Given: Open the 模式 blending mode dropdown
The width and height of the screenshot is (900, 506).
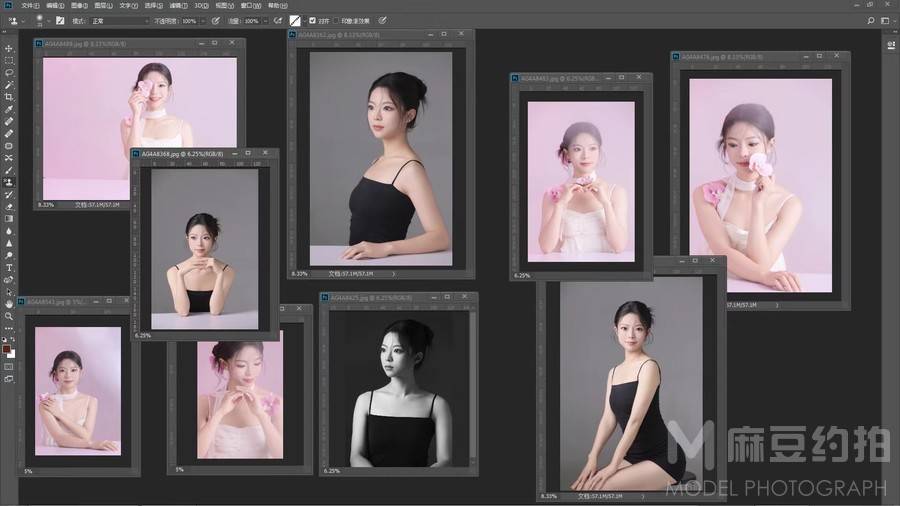Looking at the screenshot, I should 119,21.
